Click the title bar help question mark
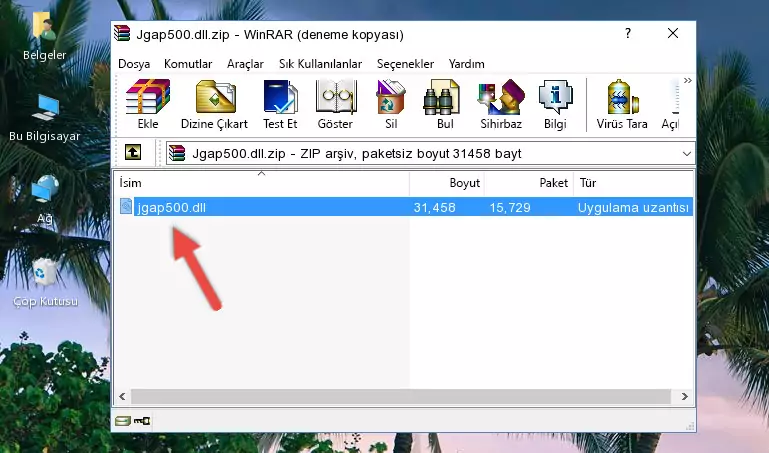769x453 pixels. (628, 33)
